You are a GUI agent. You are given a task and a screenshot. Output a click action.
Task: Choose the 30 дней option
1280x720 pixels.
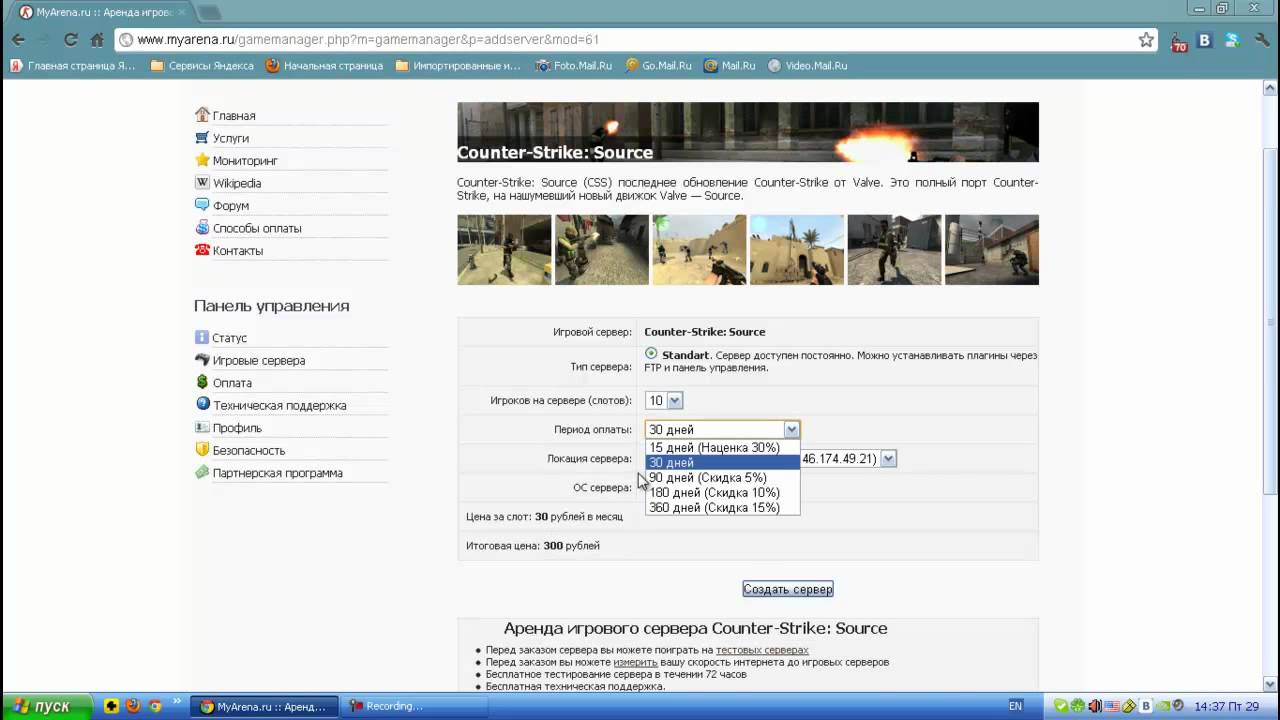[723, 463]
